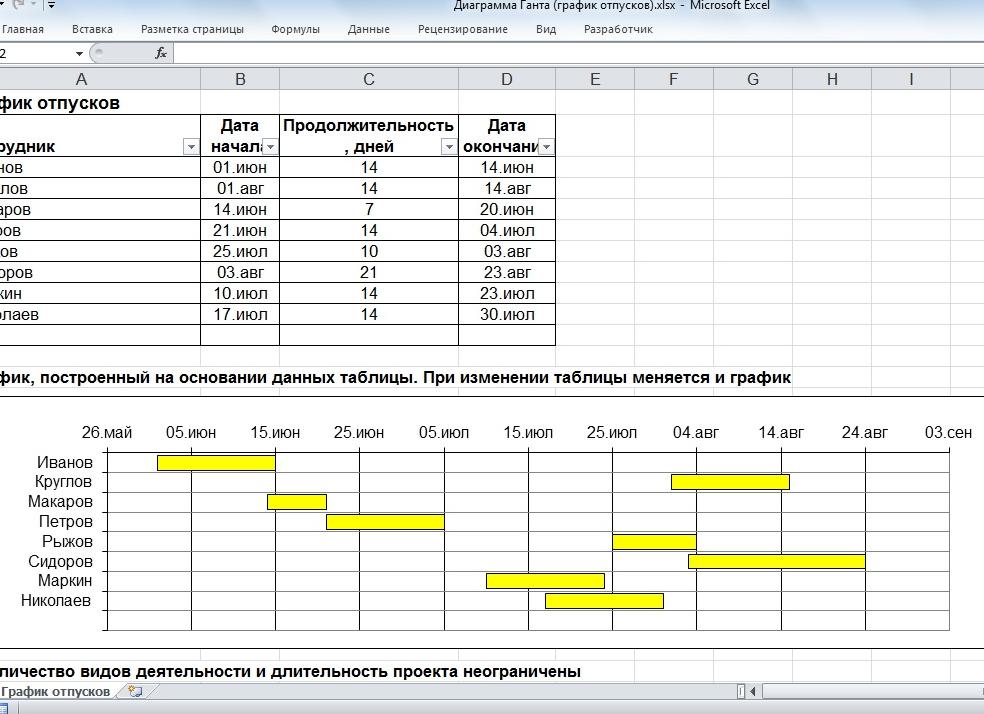Select the duration cell showing 7

[x=369, y=210]
